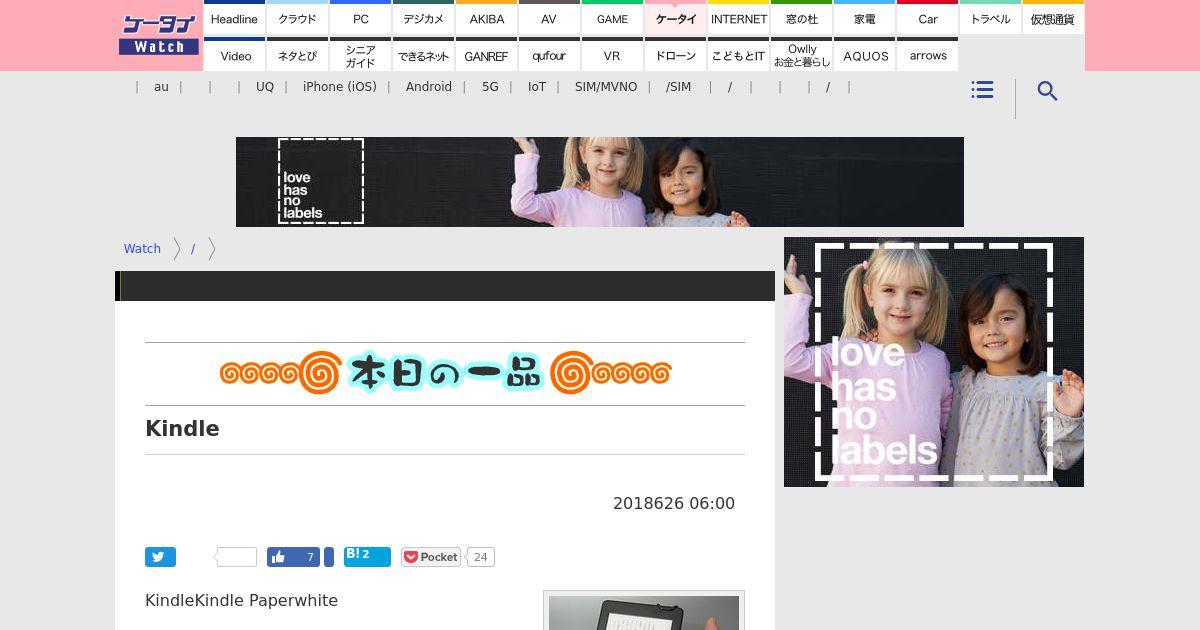
Task: Select the Owlly お金と暮らし tab
Action: point(801,54)
